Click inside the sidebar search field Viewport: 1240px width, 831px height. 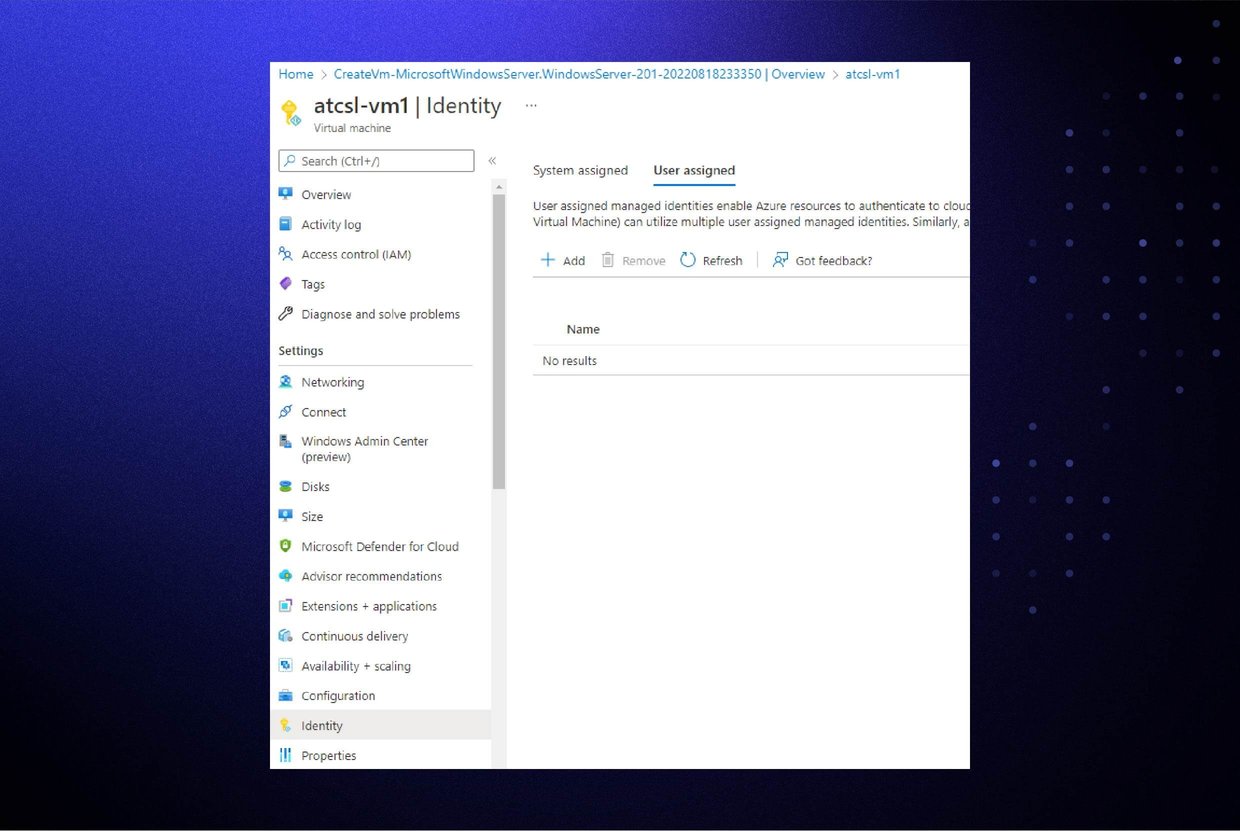[x=375, y=160]
